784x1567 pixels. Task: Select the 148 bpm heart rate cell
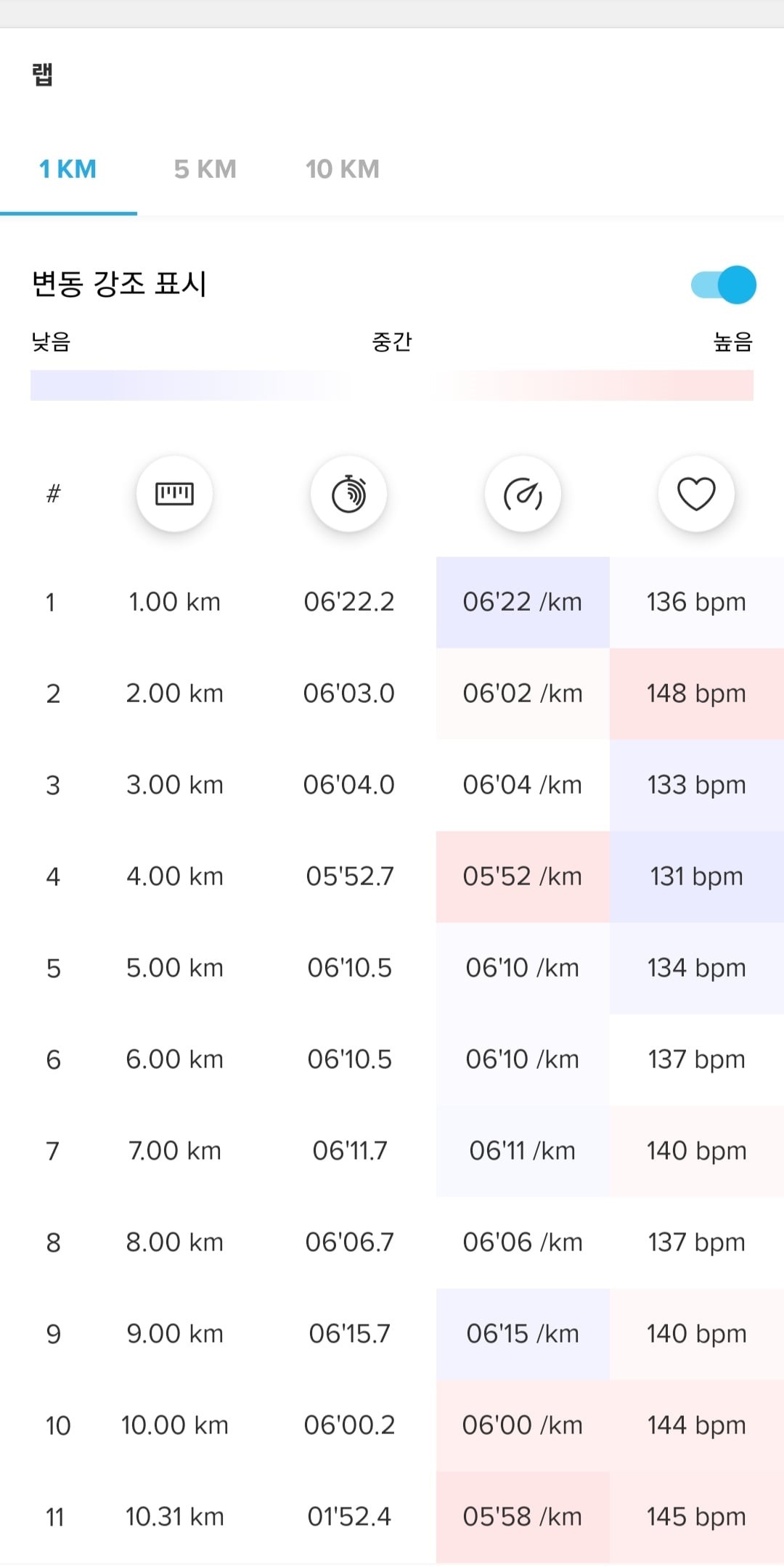coord(697,693)
